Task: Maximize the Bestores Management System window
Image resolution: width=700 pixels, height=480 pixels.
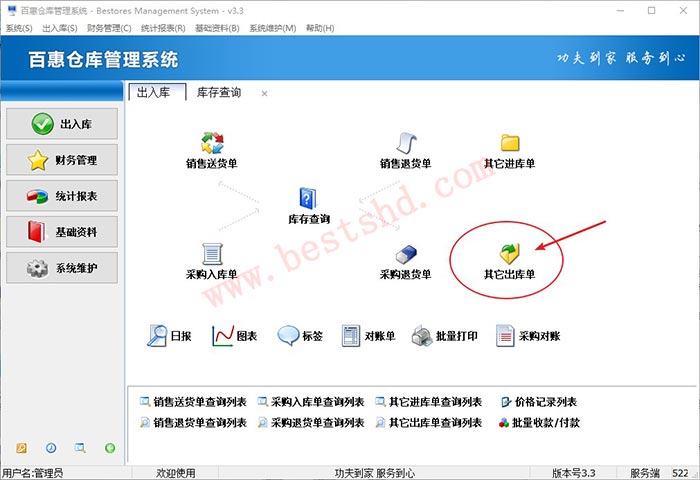Action: point(651,10)
